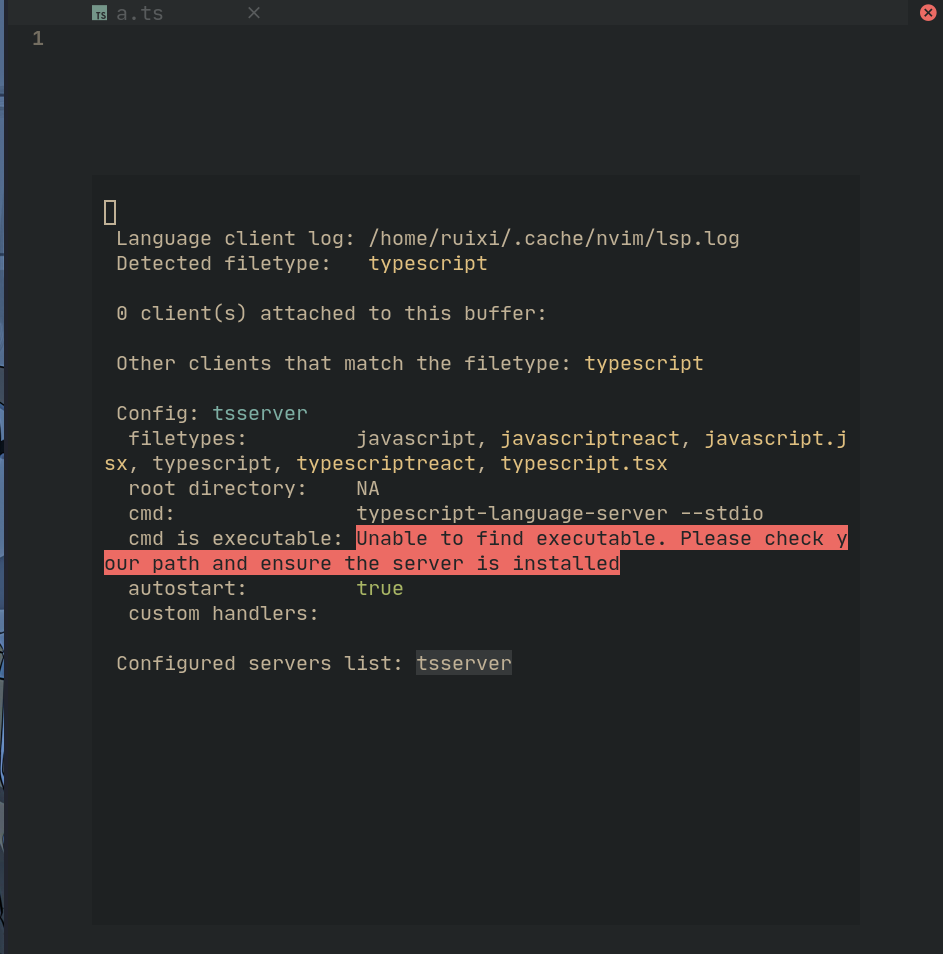Click the 'filetypes:' label
This screenshot has height=954, width=943.
coord(187,438)
